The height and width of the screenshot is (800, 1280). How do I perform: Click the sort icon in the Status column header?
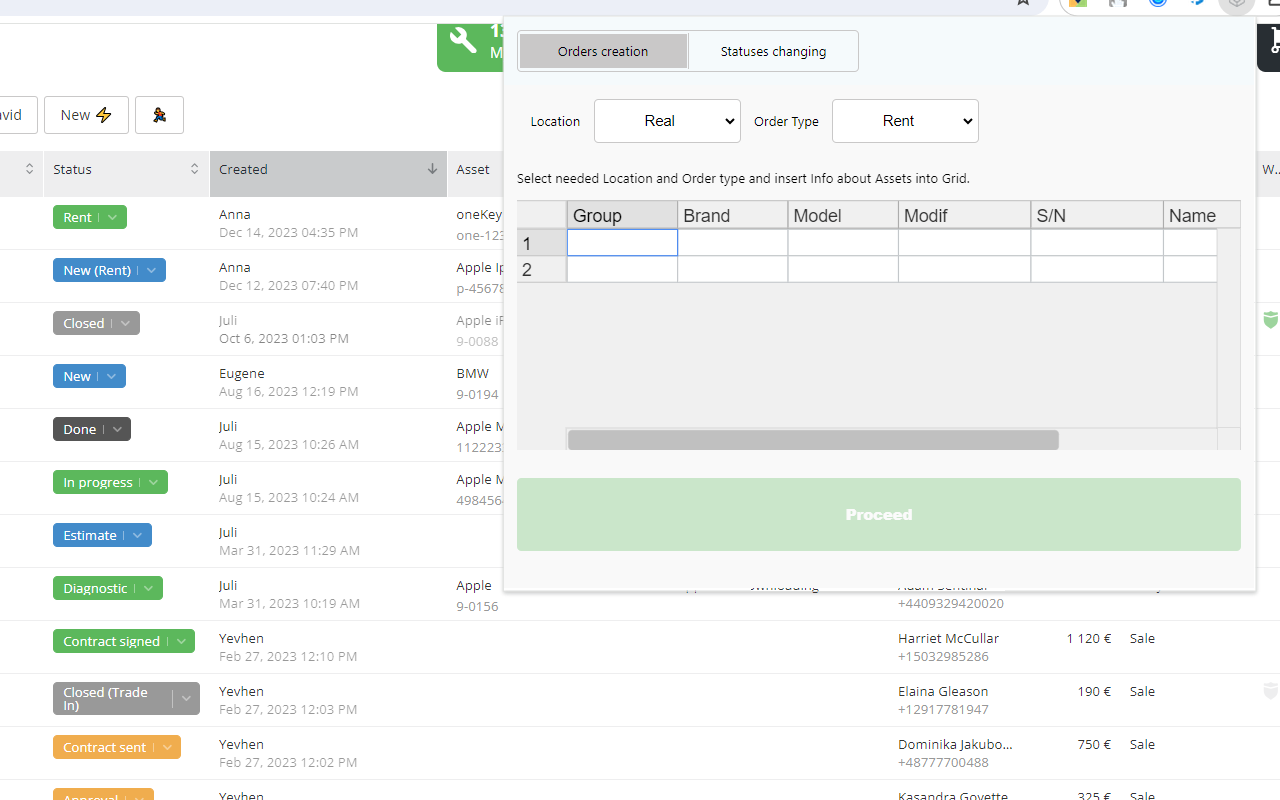pyautogui.click(x=194, y=169)
